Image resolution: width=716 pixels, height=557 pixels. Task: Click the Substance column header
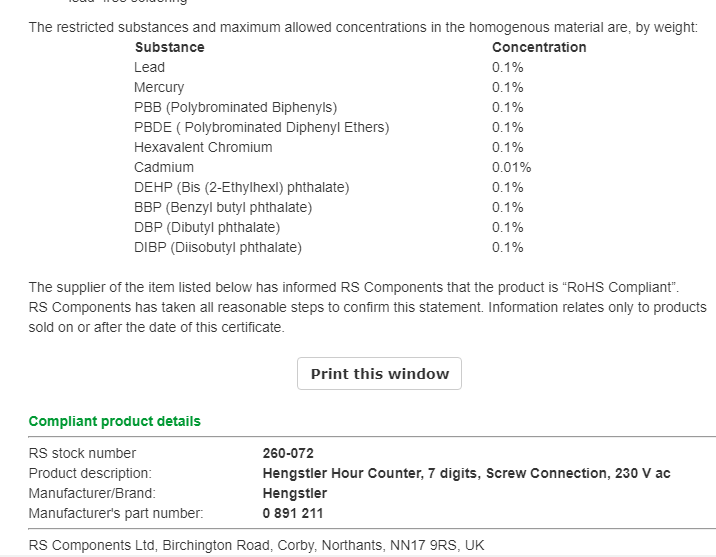(169, 47)
